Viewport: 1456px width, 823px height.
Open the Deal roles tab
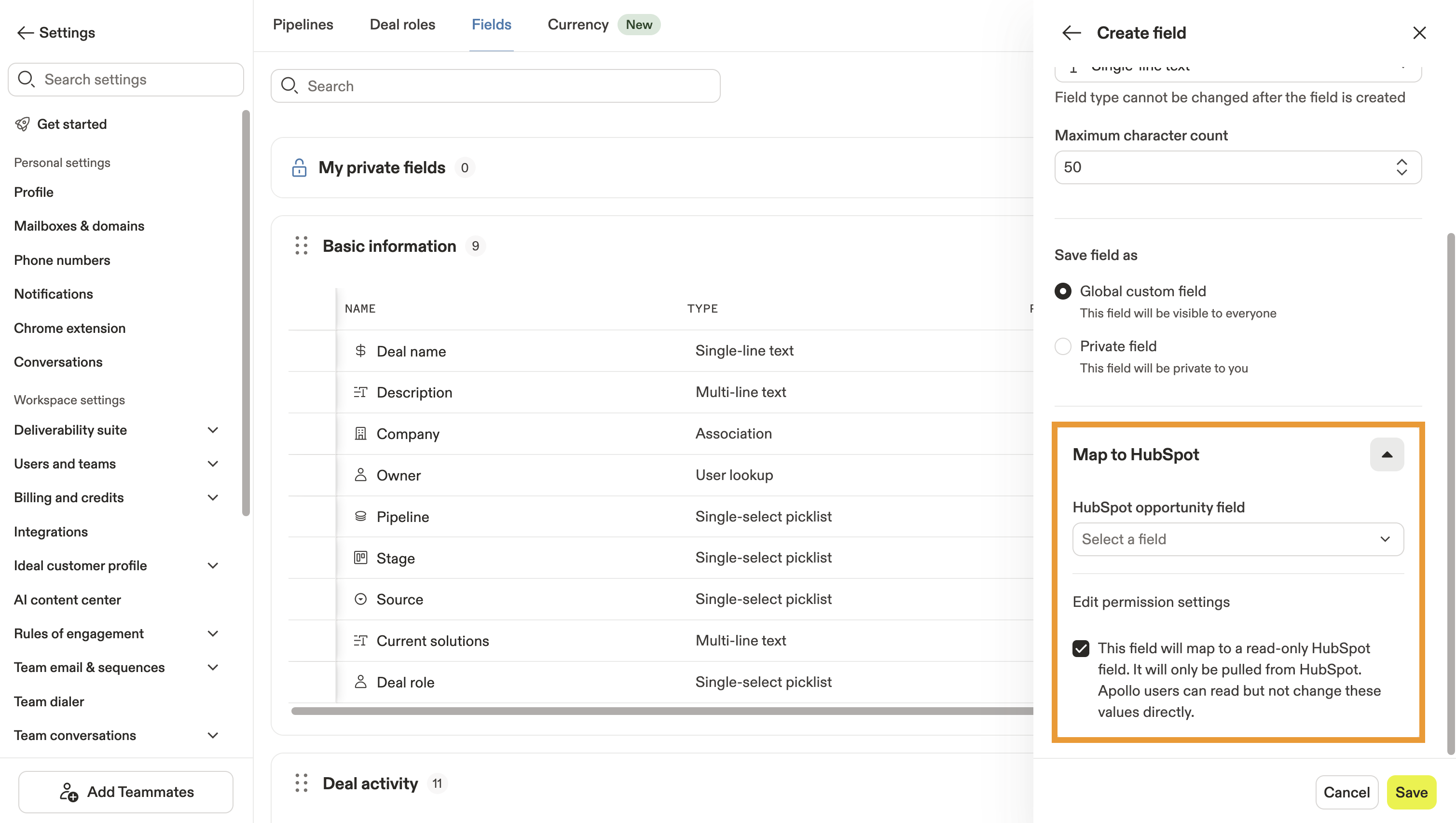click(402, 25)
